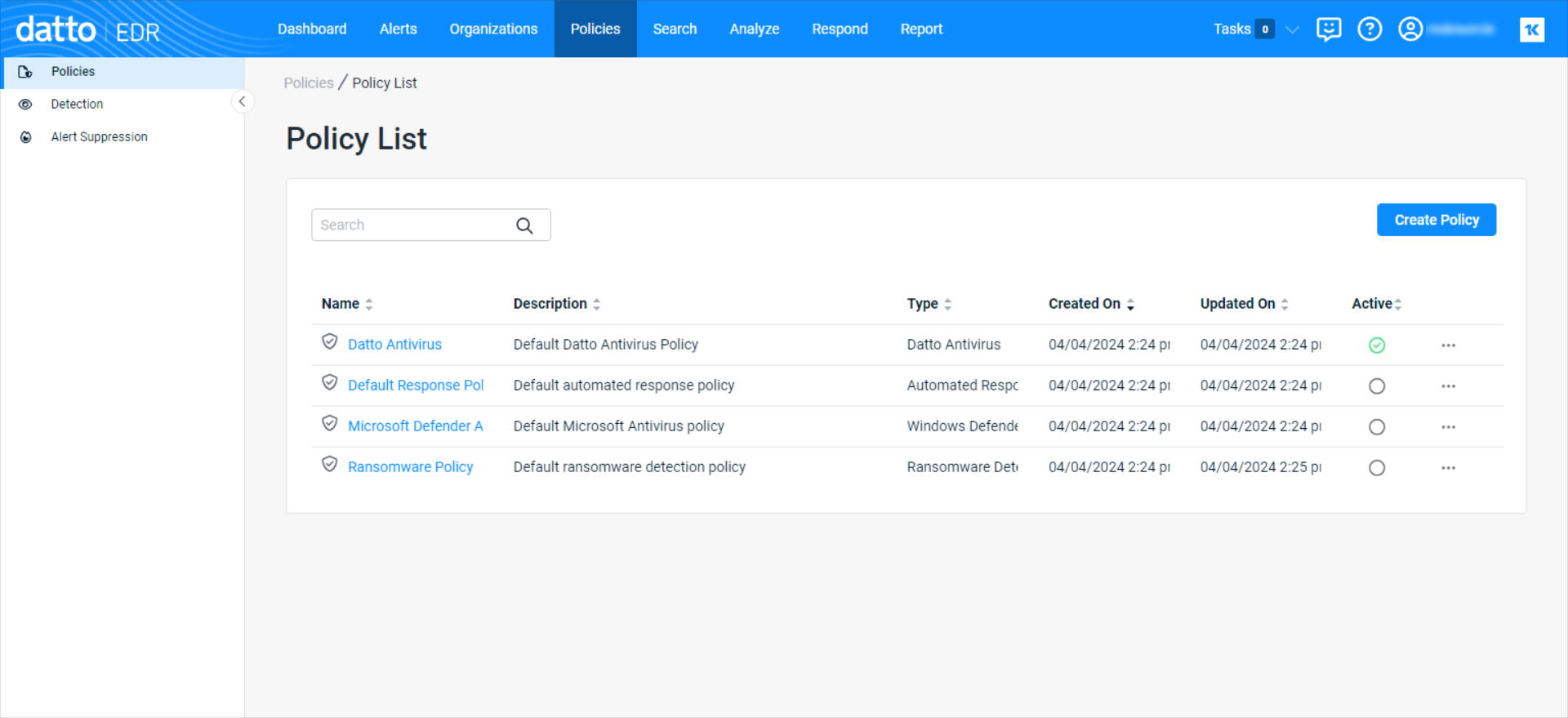This screenshot has width=1568, height=718.
Task: Click the Alert Suppression sidebar icon
Action: 25,137
